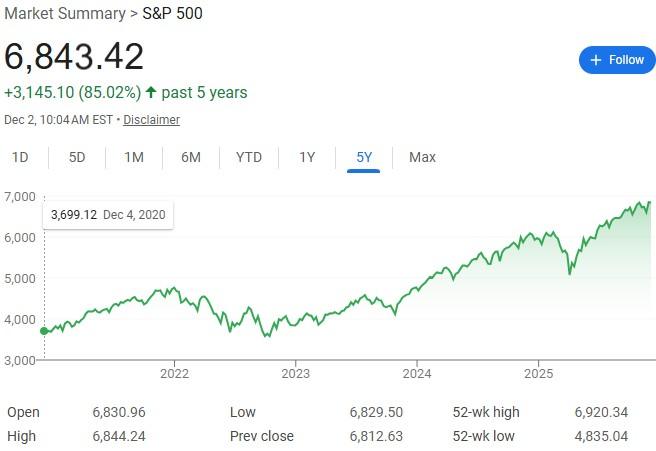
Task: Switch to the Max time range
Action: click(x=422, y=157)
